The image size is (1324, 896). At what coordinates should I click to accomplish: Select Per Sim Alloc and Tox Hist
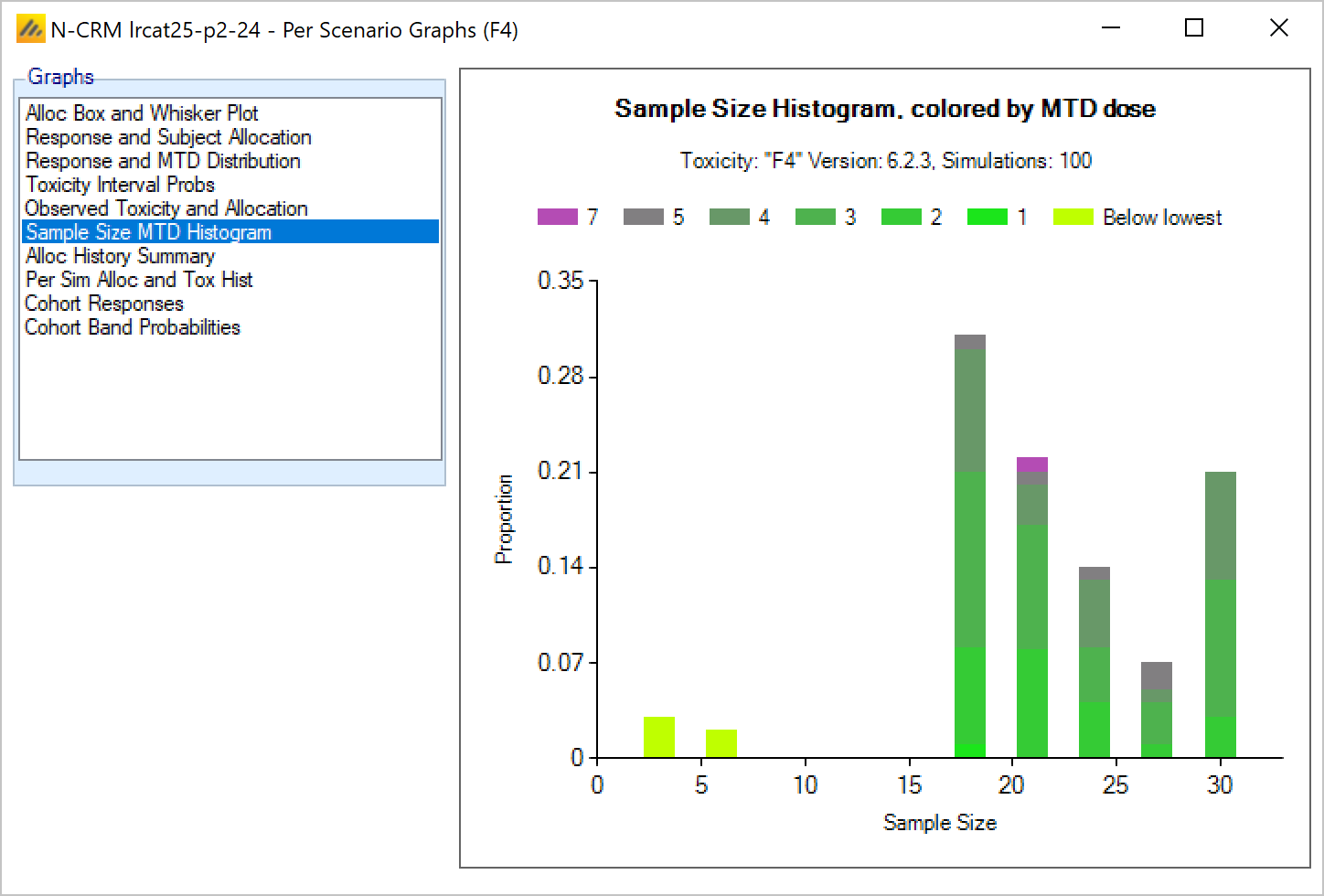click(139, 280)
